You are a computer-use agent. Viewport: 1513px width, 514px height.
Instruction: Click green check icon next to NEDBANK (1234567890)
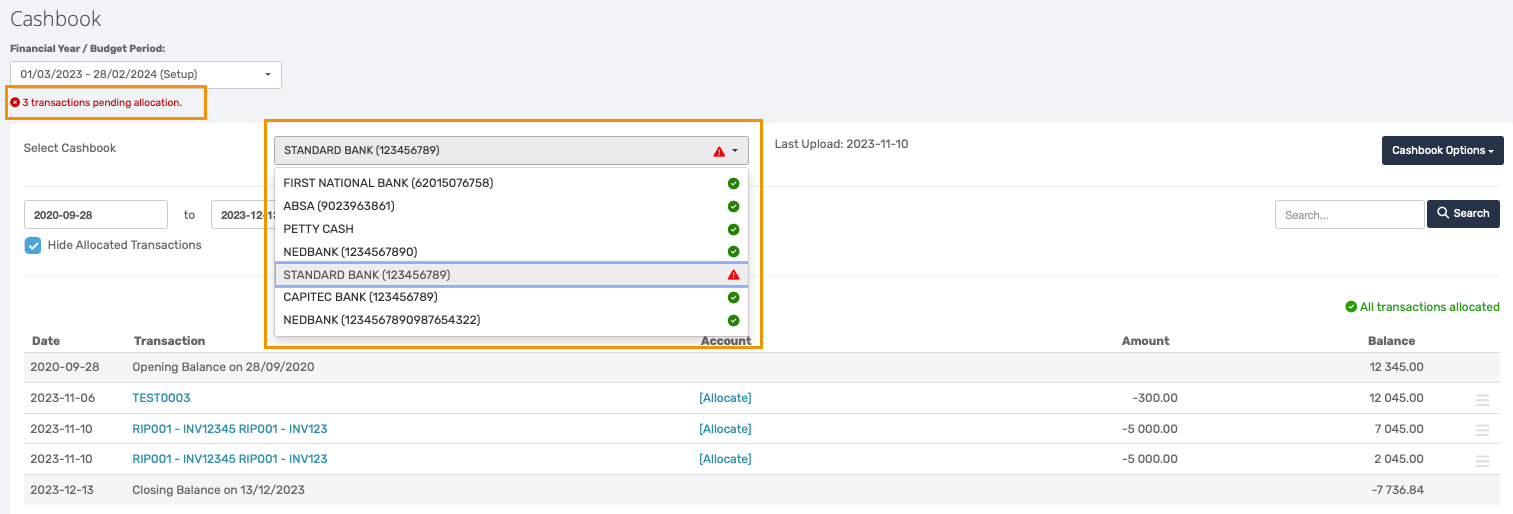(733, 252)
